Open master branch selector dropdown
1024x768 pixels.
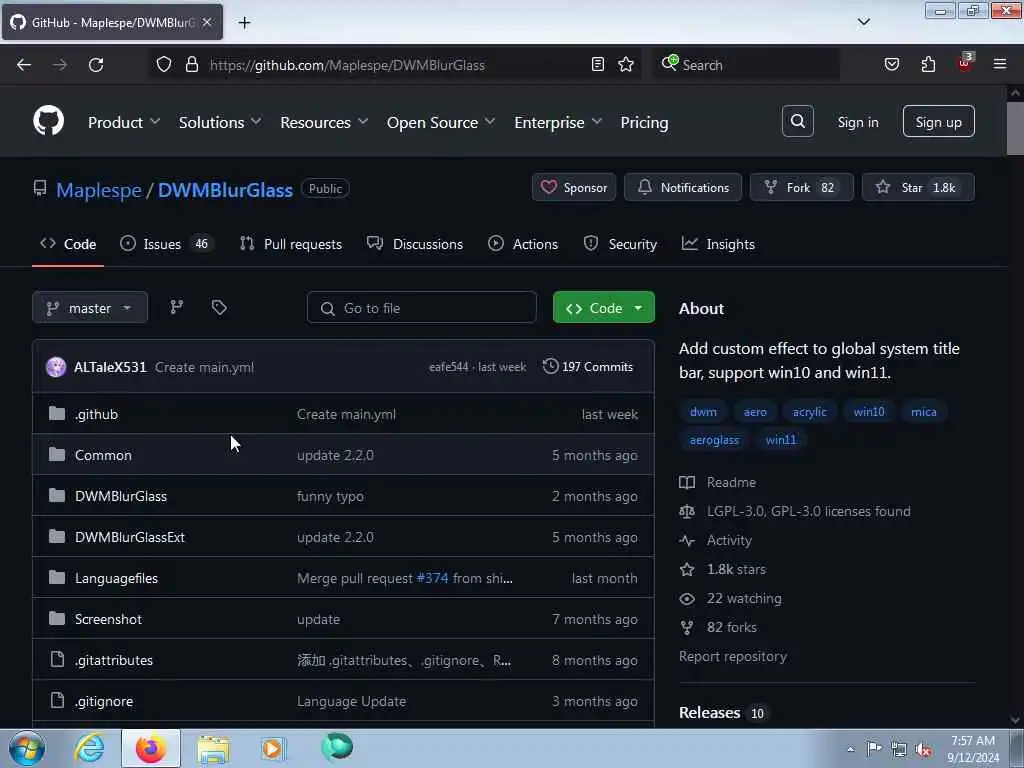[89, 308]
